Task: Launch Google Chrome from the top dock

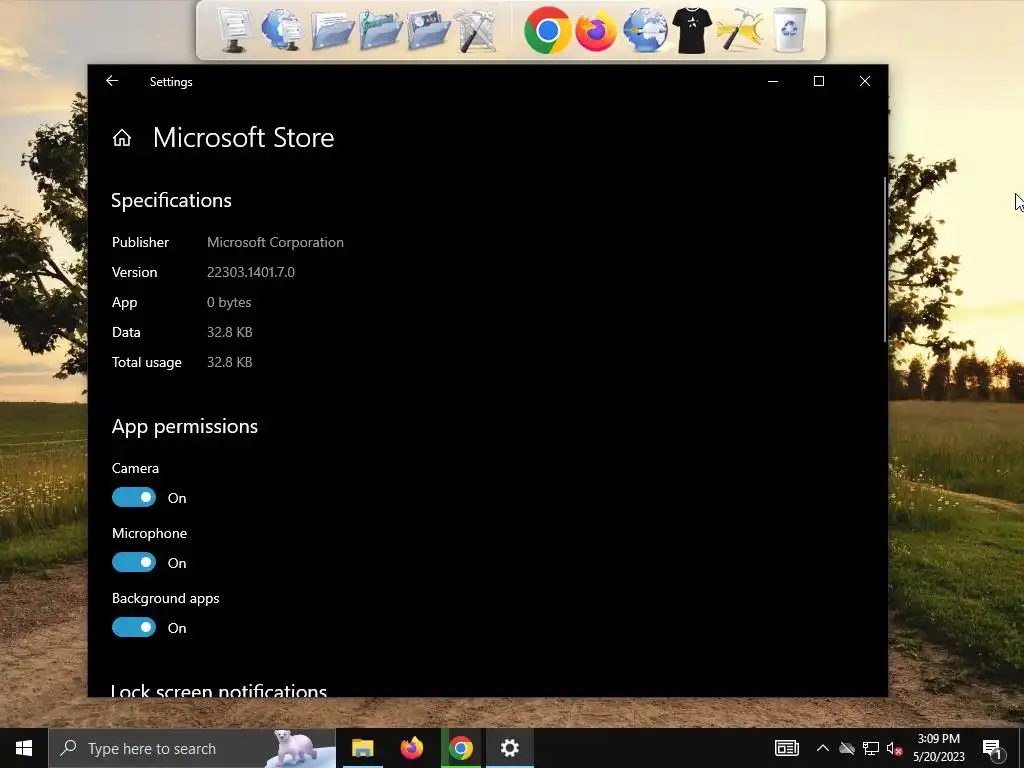Action: tap(547, 30)
